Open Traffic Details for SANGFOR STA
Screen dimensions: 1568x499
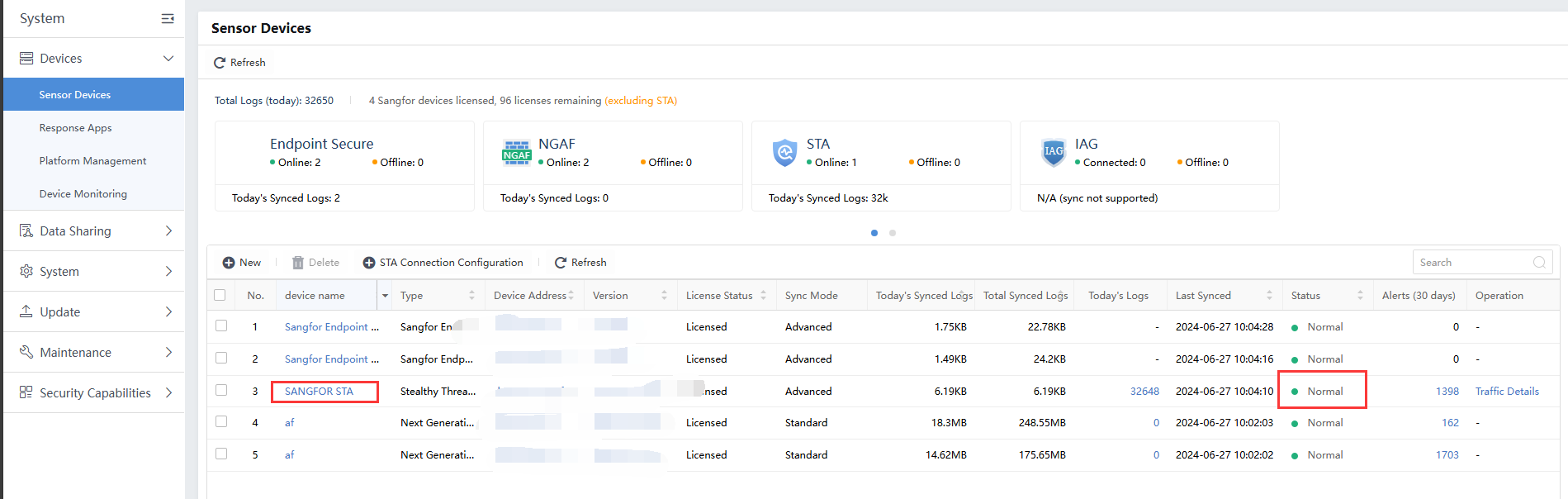click(x=1507, y=392)
